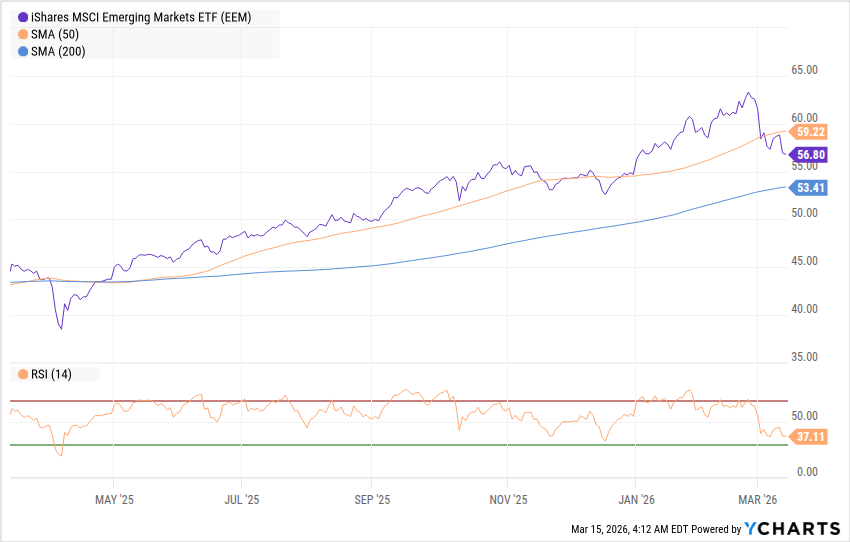Select the SMA (50) legend label
Screen dimensions: 850x542
pos(55,35)
